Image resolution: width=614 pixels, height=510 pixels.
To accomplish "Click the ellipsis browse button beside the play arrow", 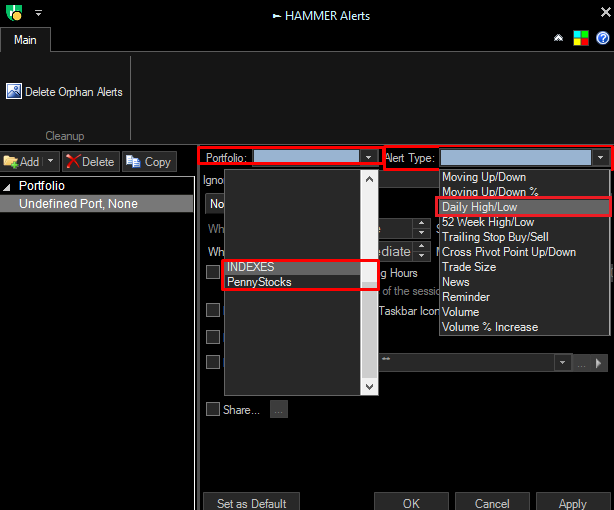I will 581,363.
